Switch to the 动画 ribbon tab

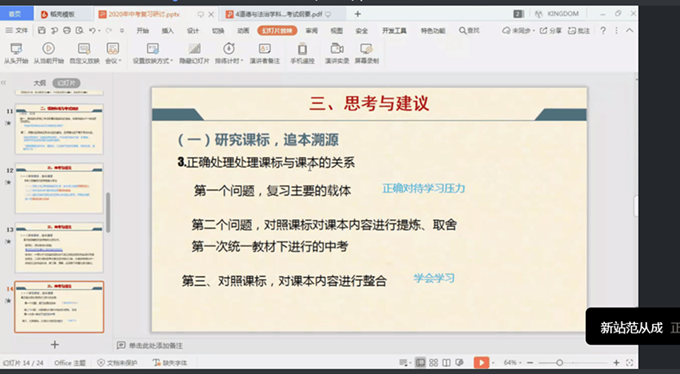coord(243,30)
